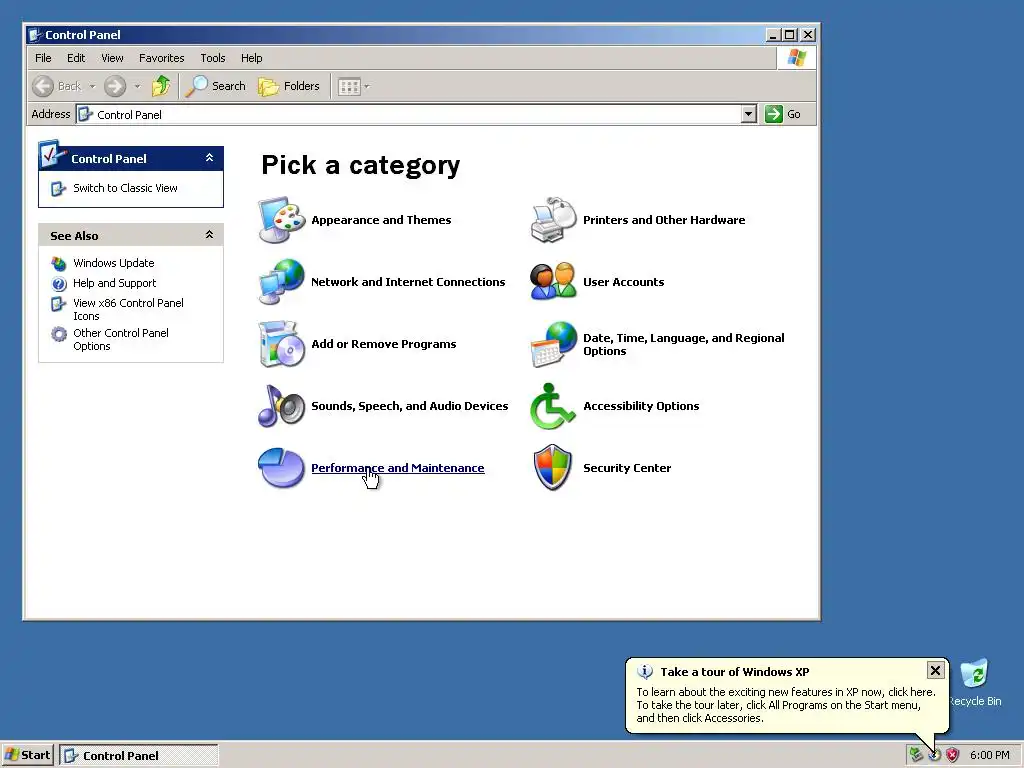Click the Views toolbar icon
This screenshot has height=768, width=1024.
[x=349, y=86]
